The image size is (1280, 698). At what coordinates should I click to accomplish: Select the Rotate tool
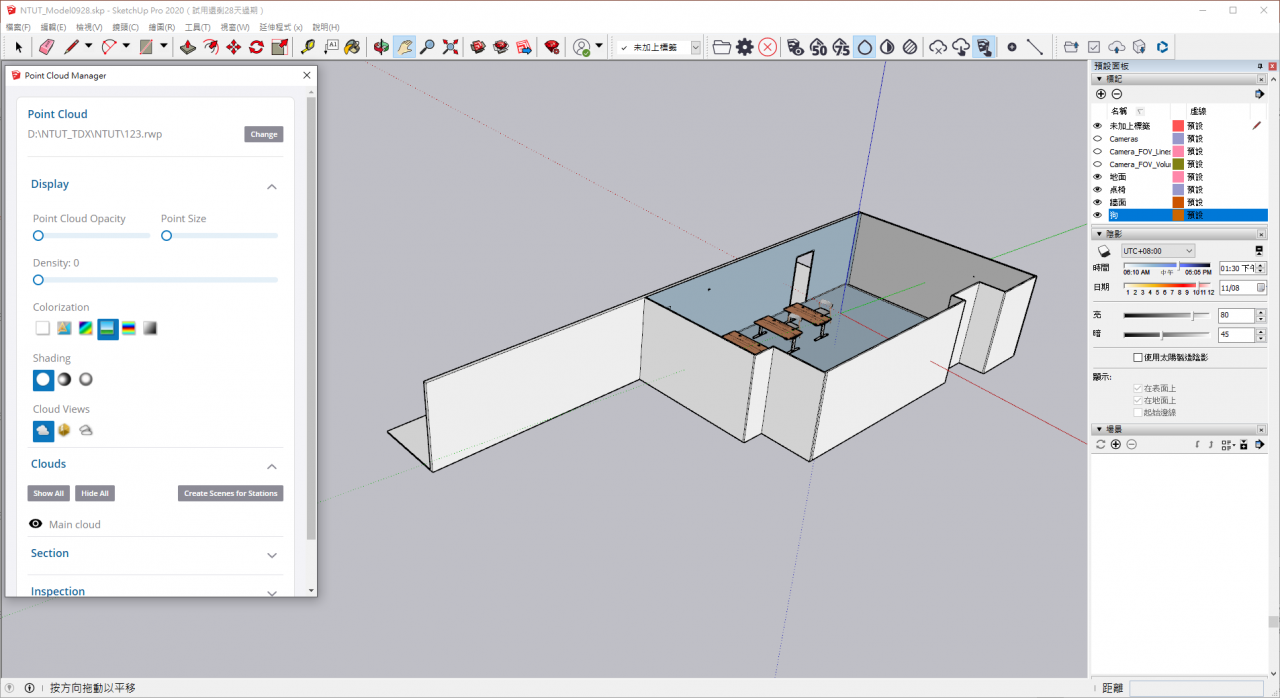pos(257,47)
